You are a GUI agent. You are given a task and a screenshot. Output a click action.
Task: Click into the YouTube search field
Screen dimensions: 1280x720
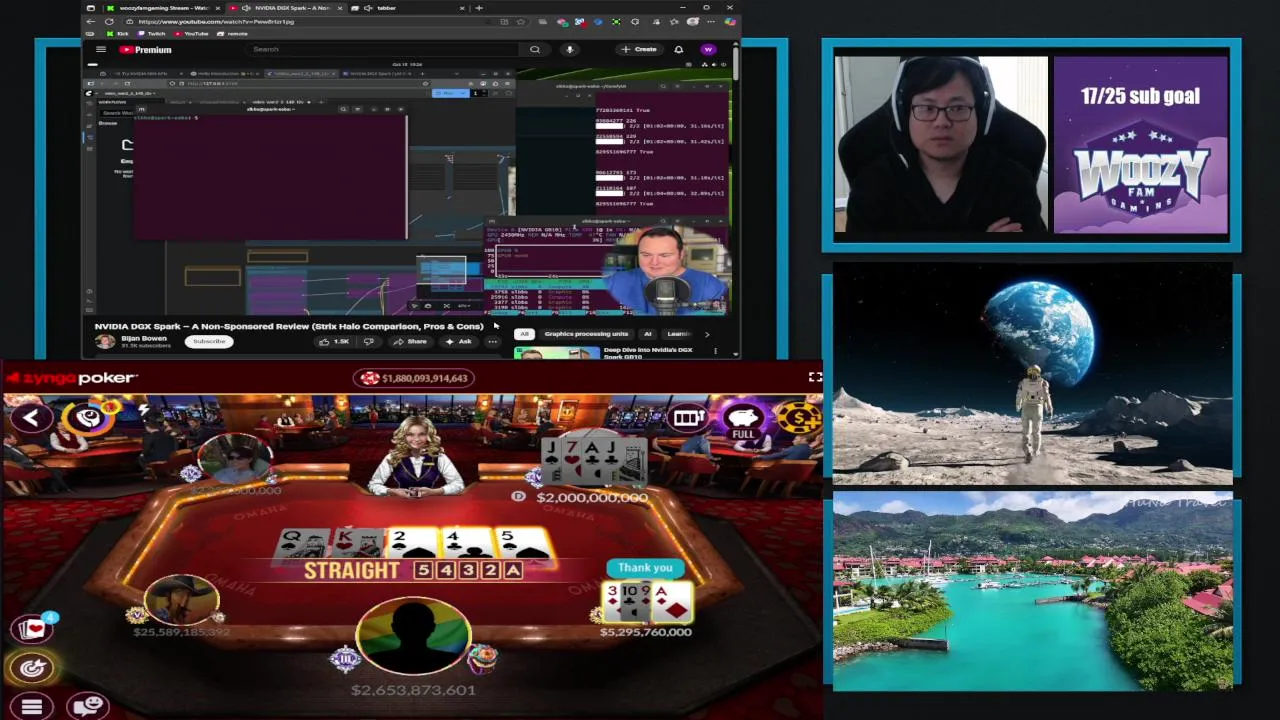point(385,49)
